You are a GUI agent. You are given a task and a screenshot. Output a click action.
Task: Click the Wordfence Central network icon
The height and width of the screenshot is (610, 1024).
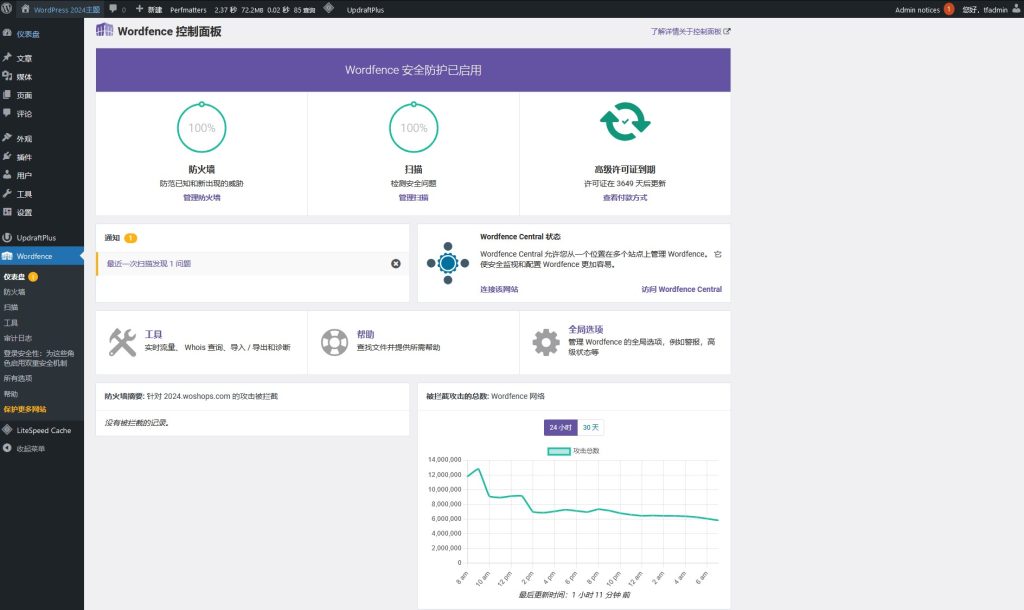coord(446,262)
